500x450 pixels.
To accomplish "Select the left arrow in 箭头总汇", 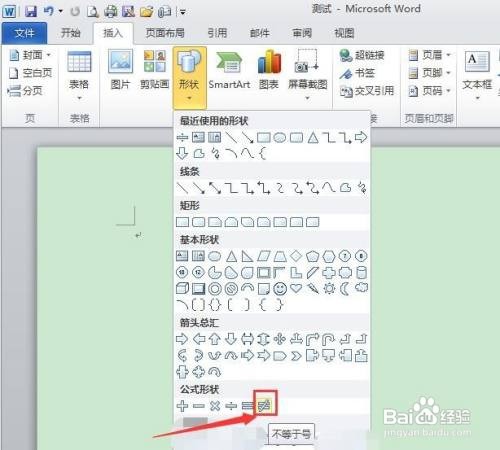I will 199,339.
